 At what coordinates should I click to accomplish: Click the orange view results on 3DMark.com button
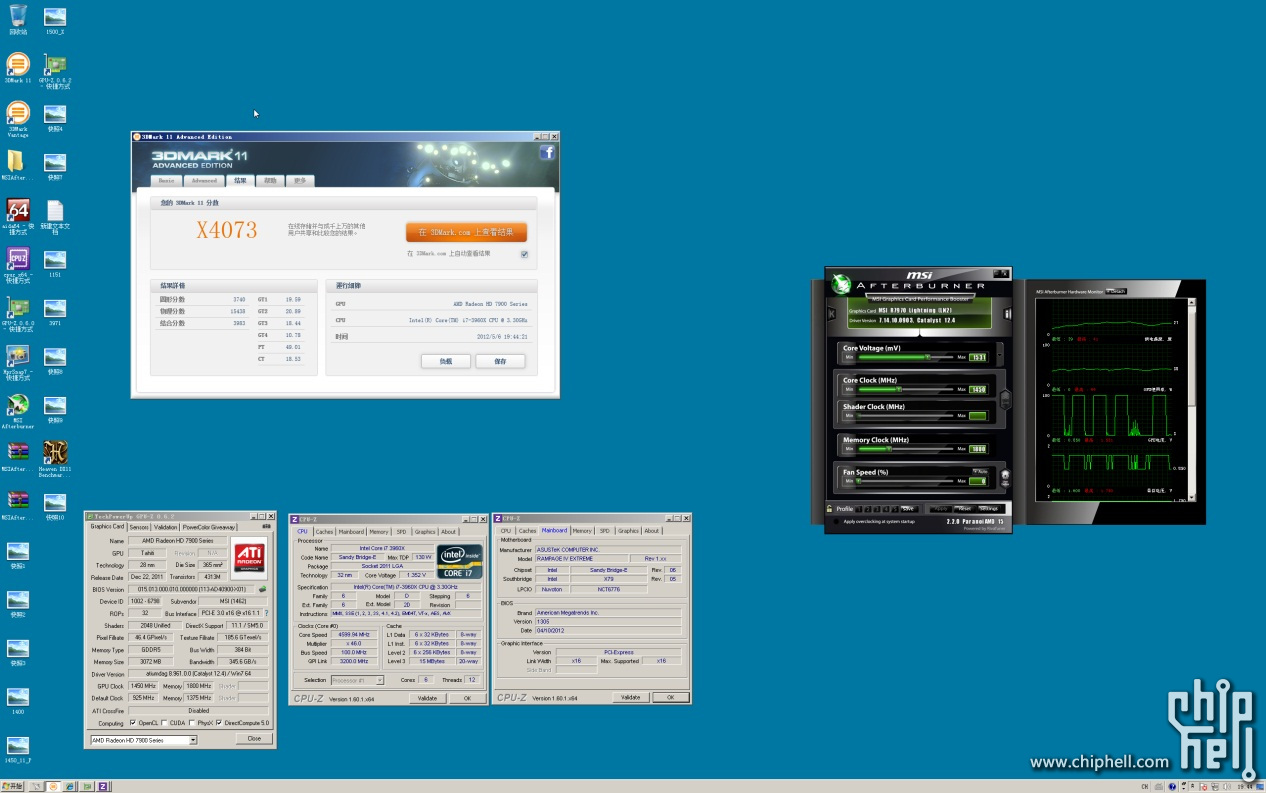coord(466,232)
